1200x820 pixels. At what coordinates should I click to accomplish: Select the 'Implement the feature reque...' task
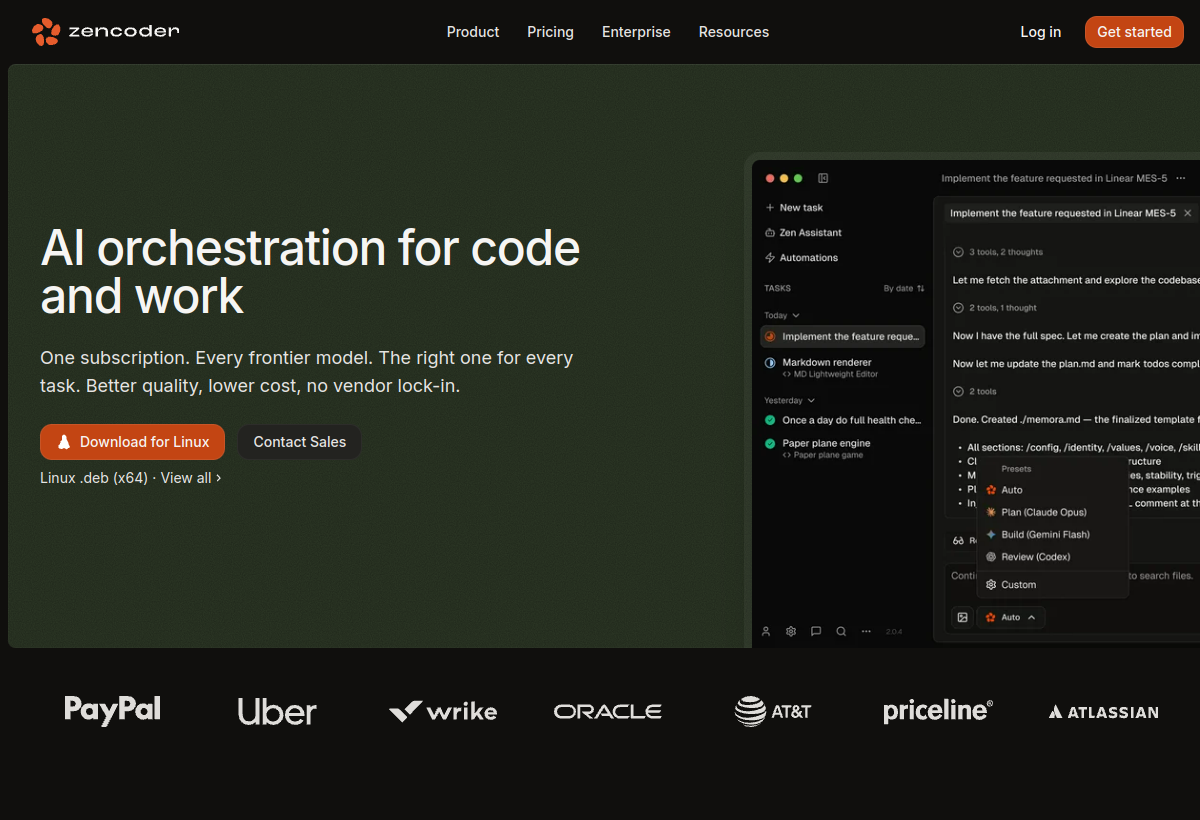click(x=842, y=337)
